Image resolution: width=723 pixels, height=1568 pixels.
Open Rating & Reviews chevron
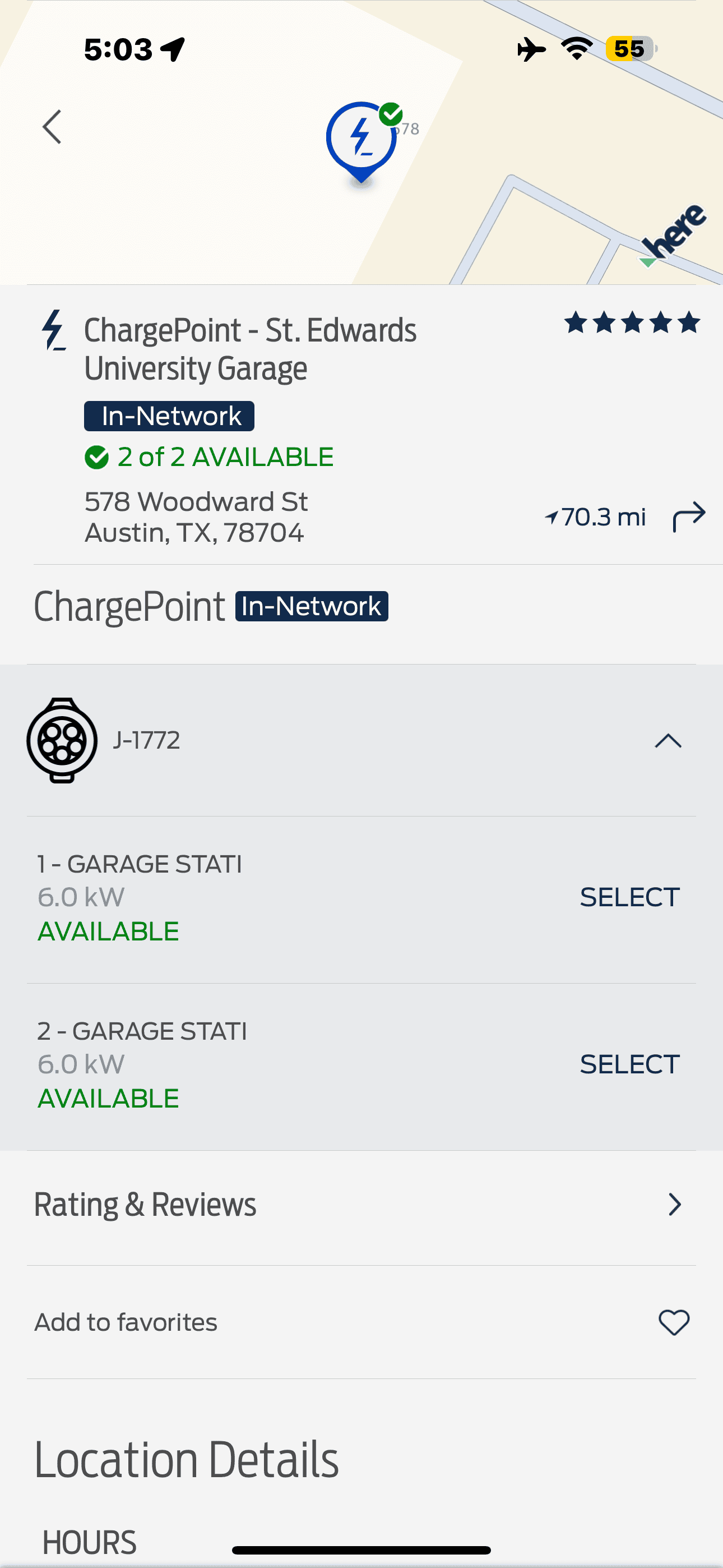(x=674, y=1204)
